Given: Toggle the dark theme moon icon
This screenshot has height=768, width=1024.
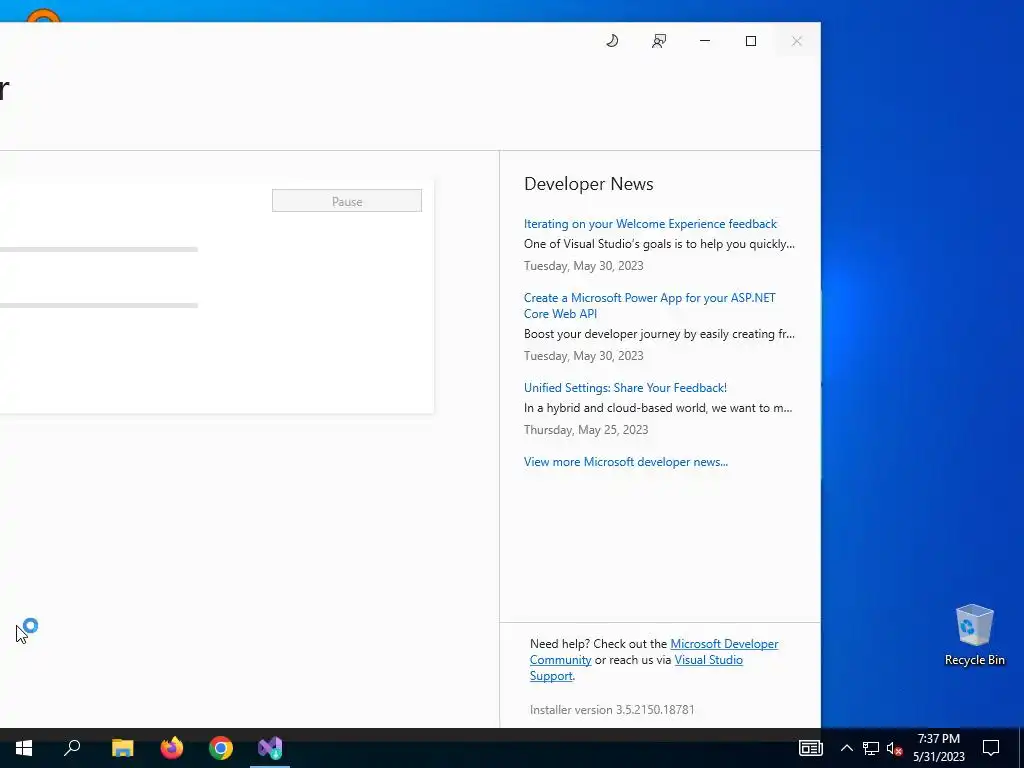Looking at the screenshot, I should (x=612, y=41).
